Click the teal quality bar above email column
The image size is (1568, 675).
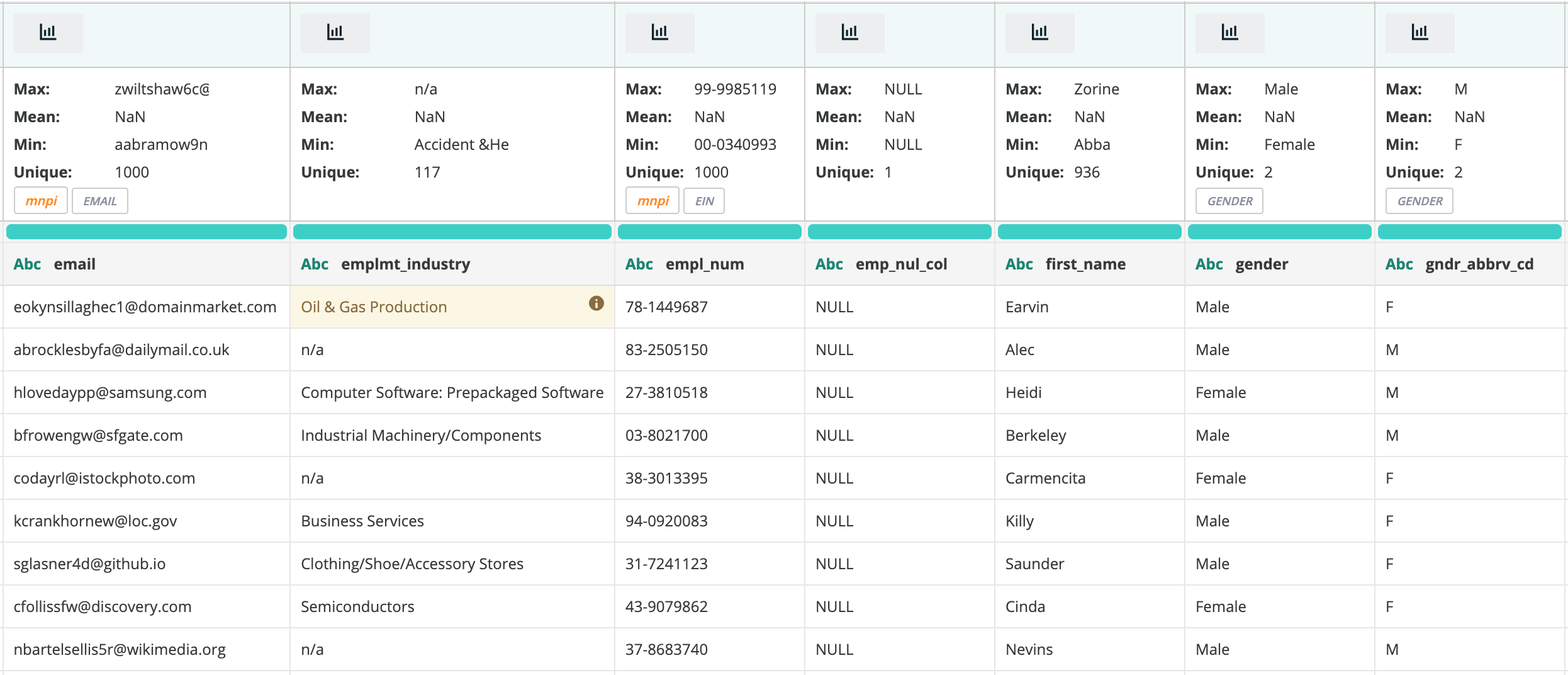pos(146,232)
